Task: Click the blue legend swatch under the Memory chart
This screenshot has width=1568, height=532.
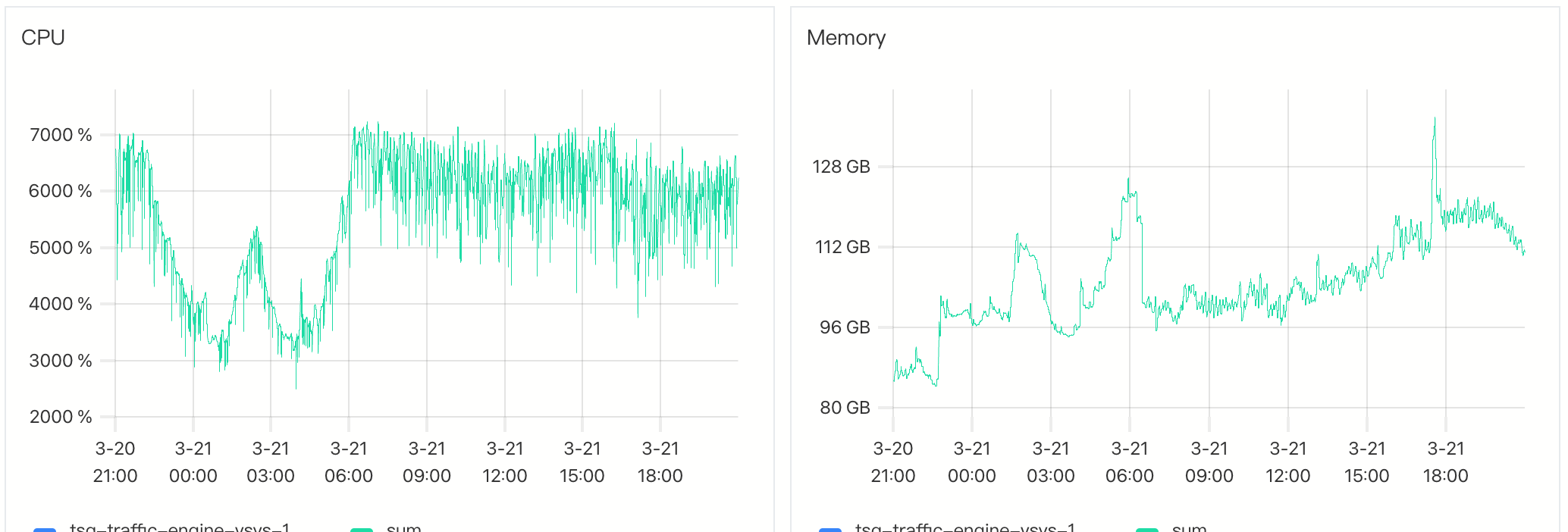Action: pos(830,529)
